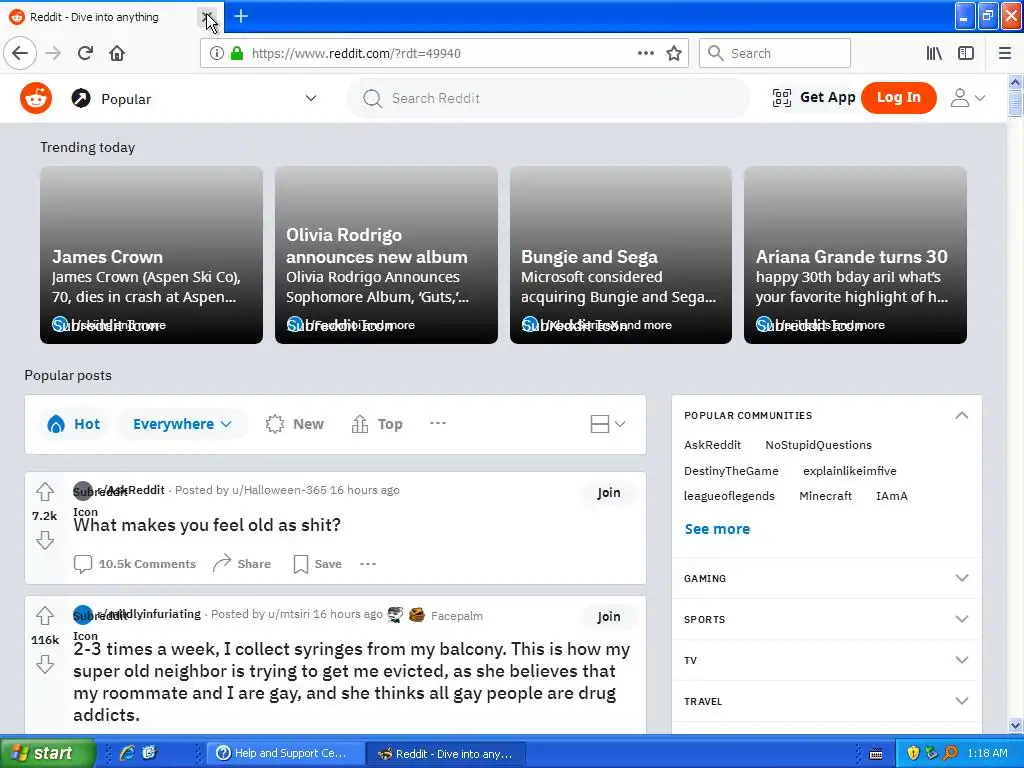Screen dimensions: 1024x768
Task: Open the Popular feed dropdown chevron
Action: click(x=311, y=98)
